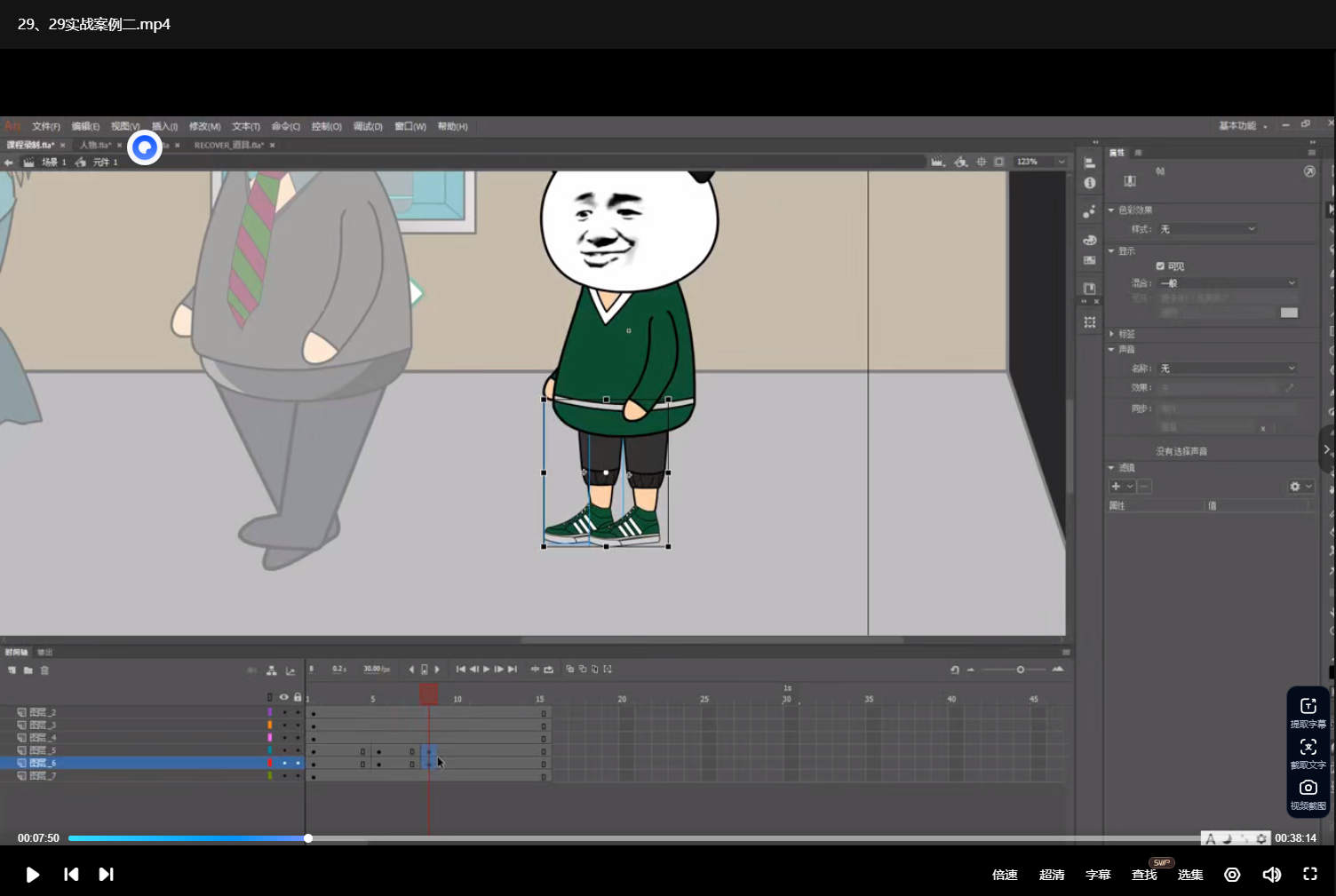Open the Info panel icon
1336x896 pixels.
(1090, 183)
